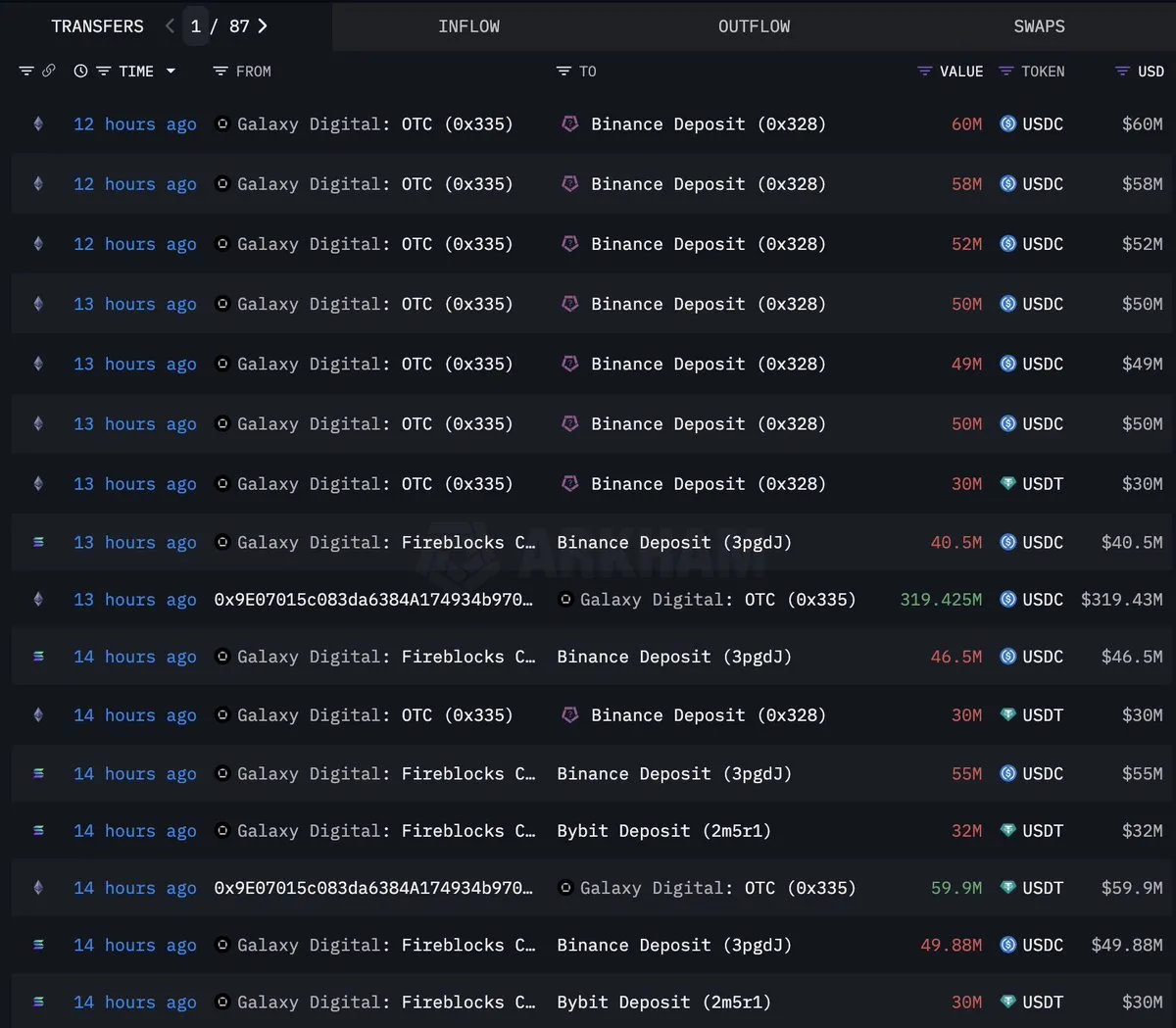
Task: Switch to the INFLOW tab
Action: [x=468, y=26]
